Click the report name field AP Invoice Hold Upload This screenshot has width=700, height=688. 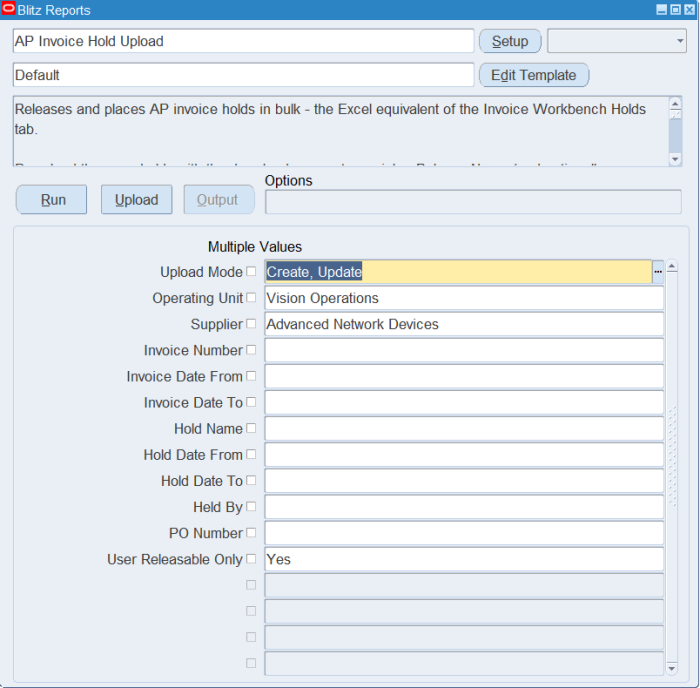pos(243,41)
